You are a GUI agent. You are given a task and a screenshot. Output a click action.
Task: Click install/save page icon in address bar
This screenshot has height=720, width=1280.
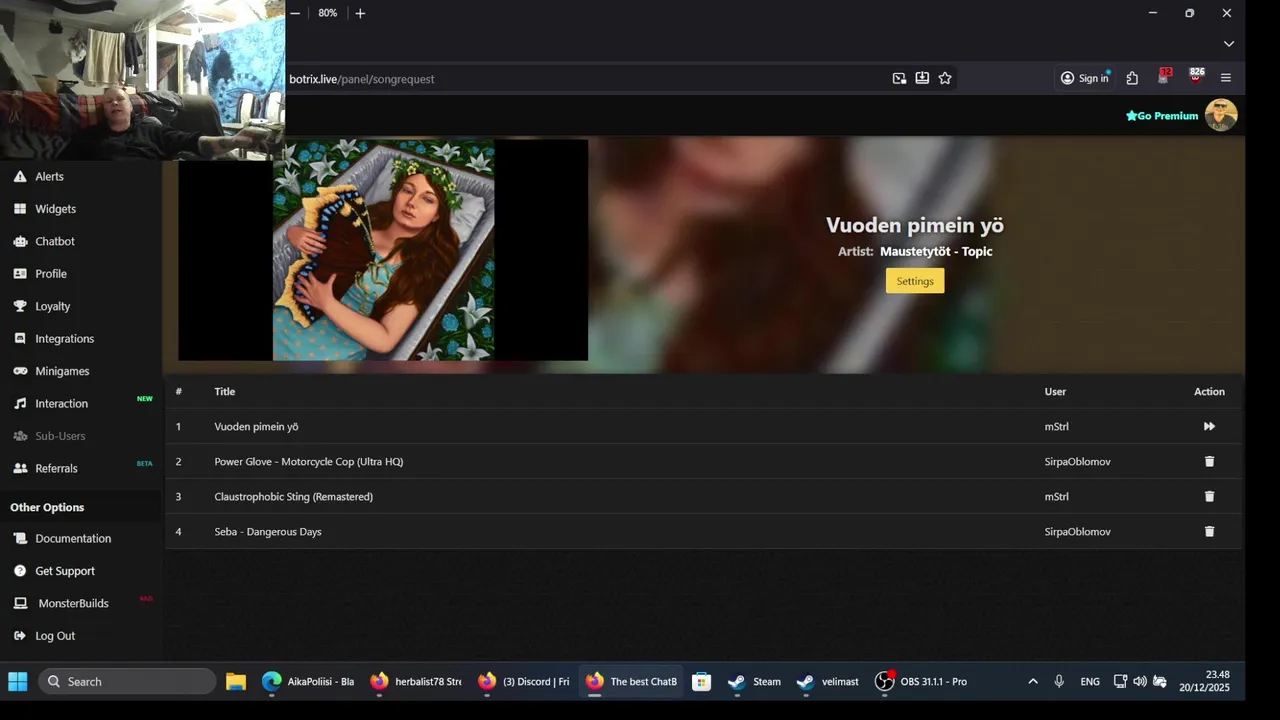click(x=922, y=78)
